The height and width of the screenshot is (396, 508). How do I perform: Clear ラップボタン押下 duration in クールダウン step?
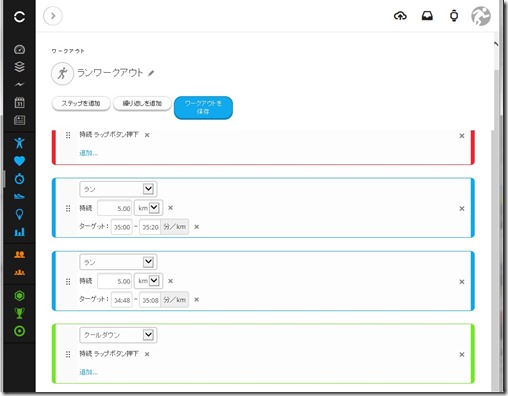(147, 354)
